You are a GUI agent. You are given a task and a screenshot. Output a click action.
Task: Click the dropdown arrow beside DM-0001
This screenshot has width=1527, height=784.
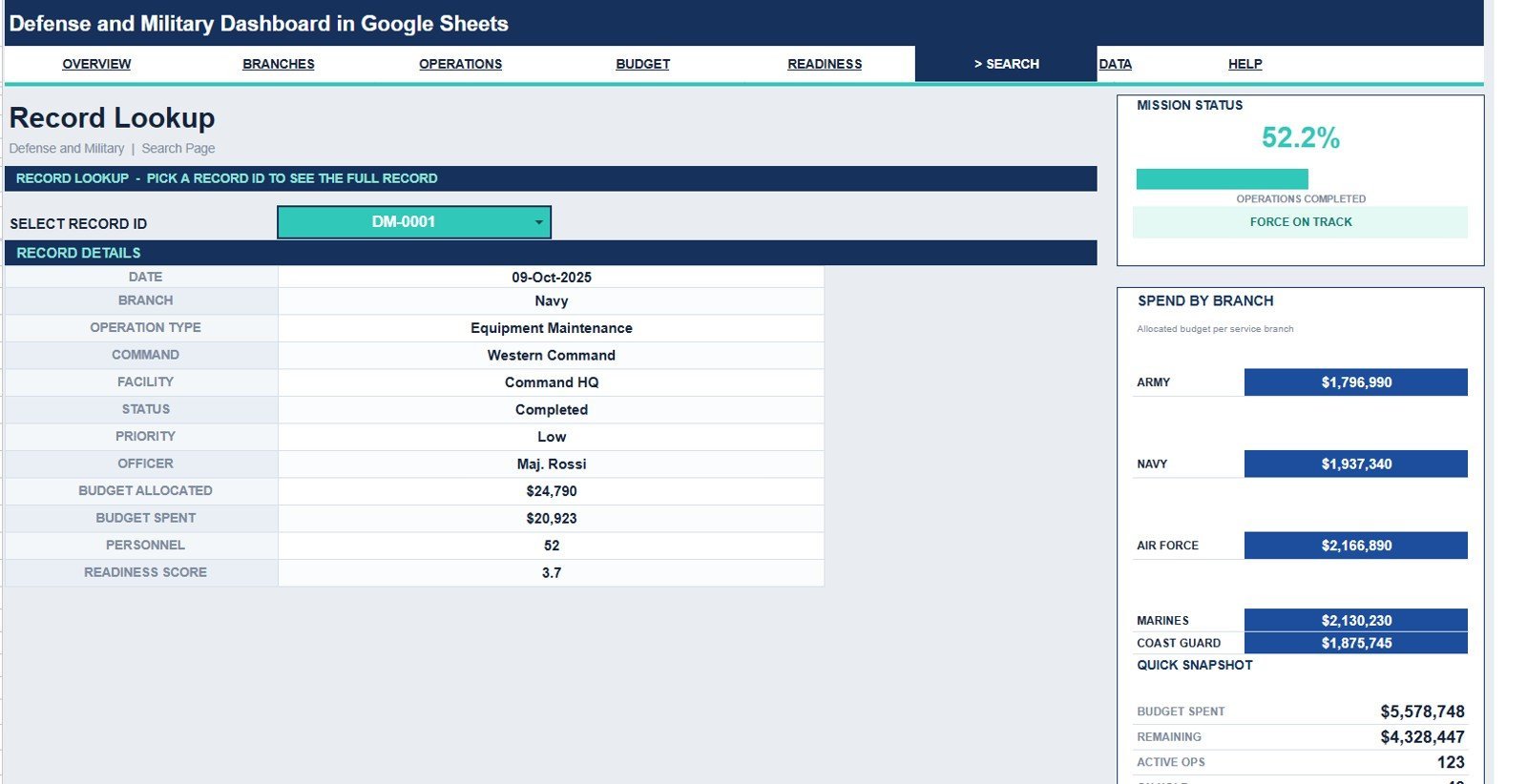pos(538,222)
